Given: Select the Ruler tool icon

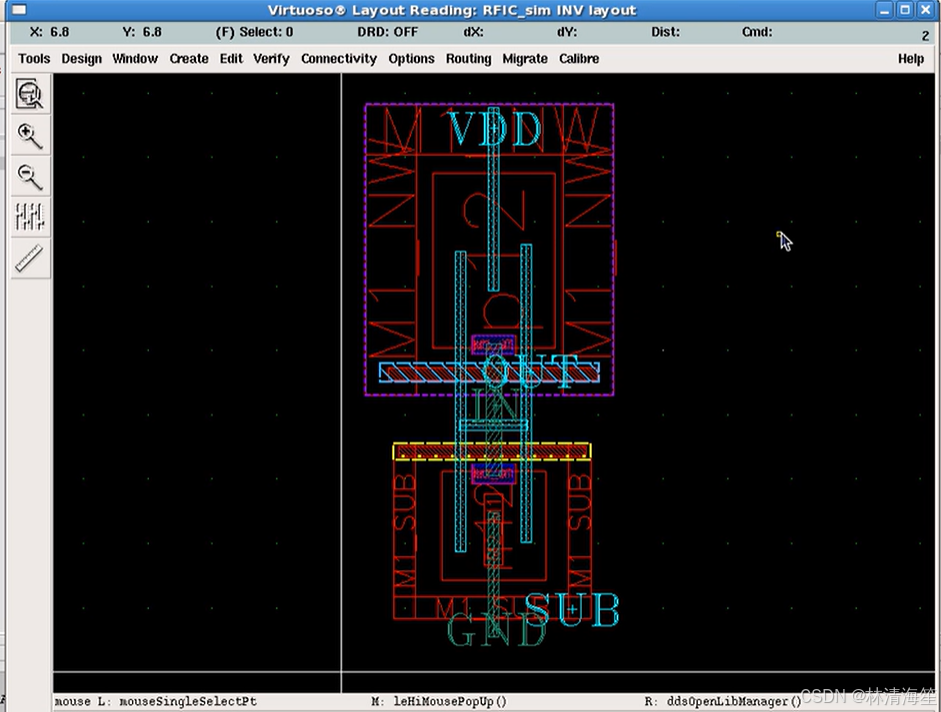Looking at the screenshot, I should tap(29, 258).
